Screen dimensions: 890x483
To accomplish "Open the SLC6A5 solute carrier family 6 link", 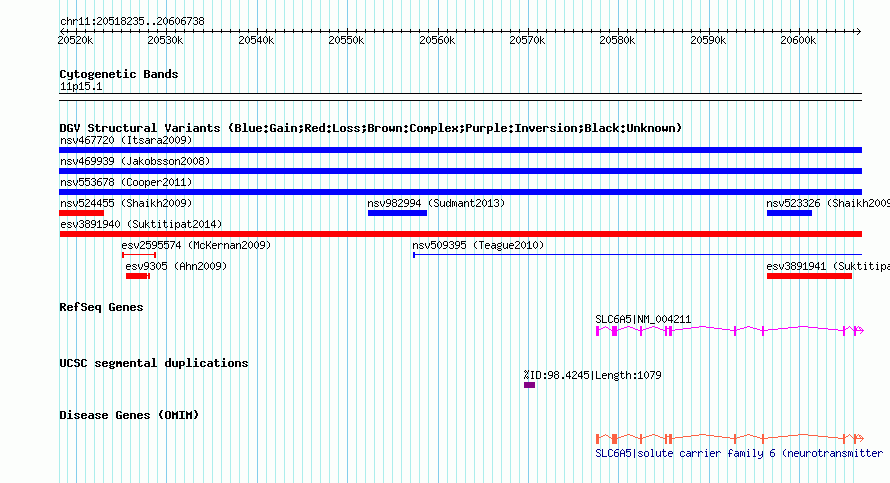I will click(739, 453).
